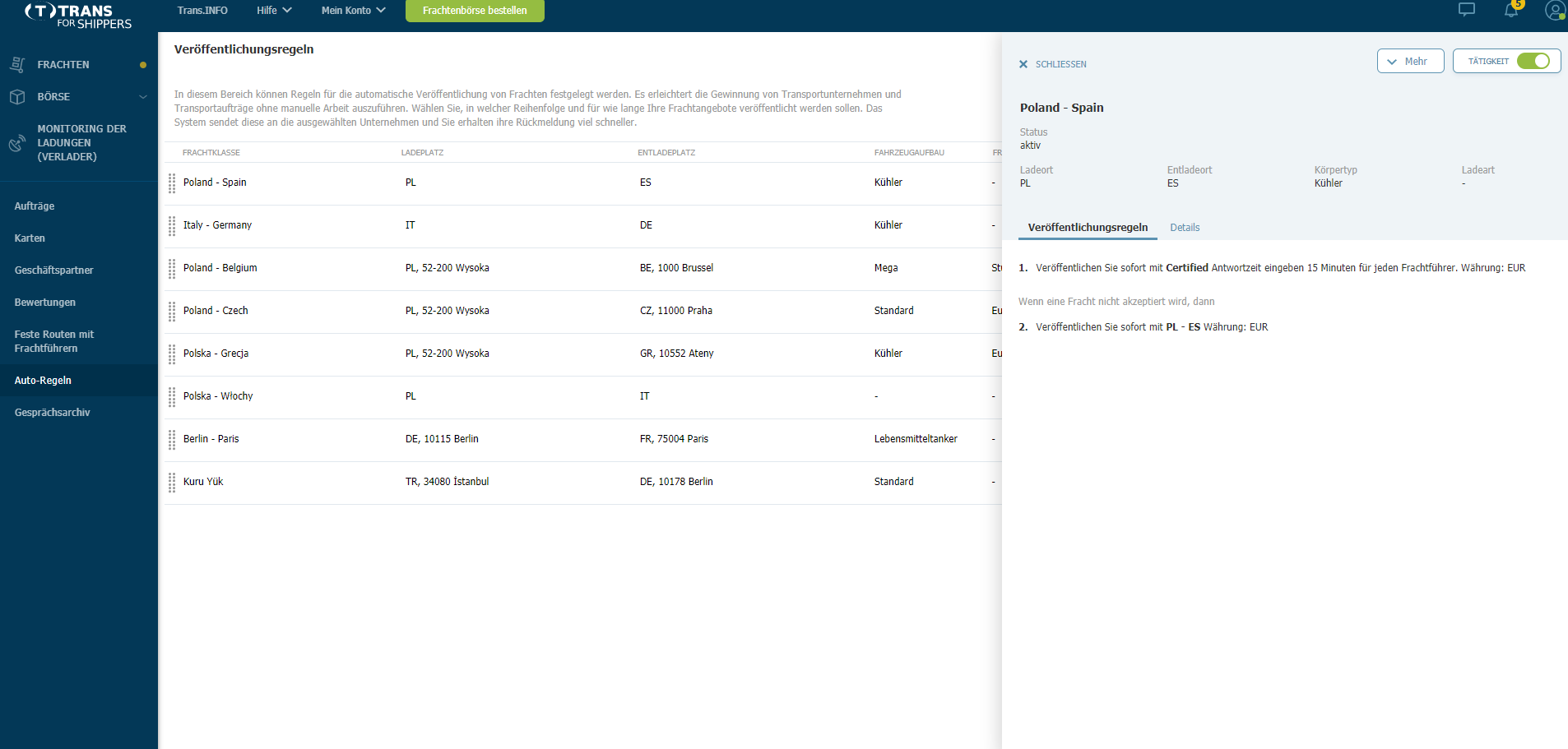Open Karten in the sidebar
The height and width of the screenshot is (749, 1568).
[30, 238]
